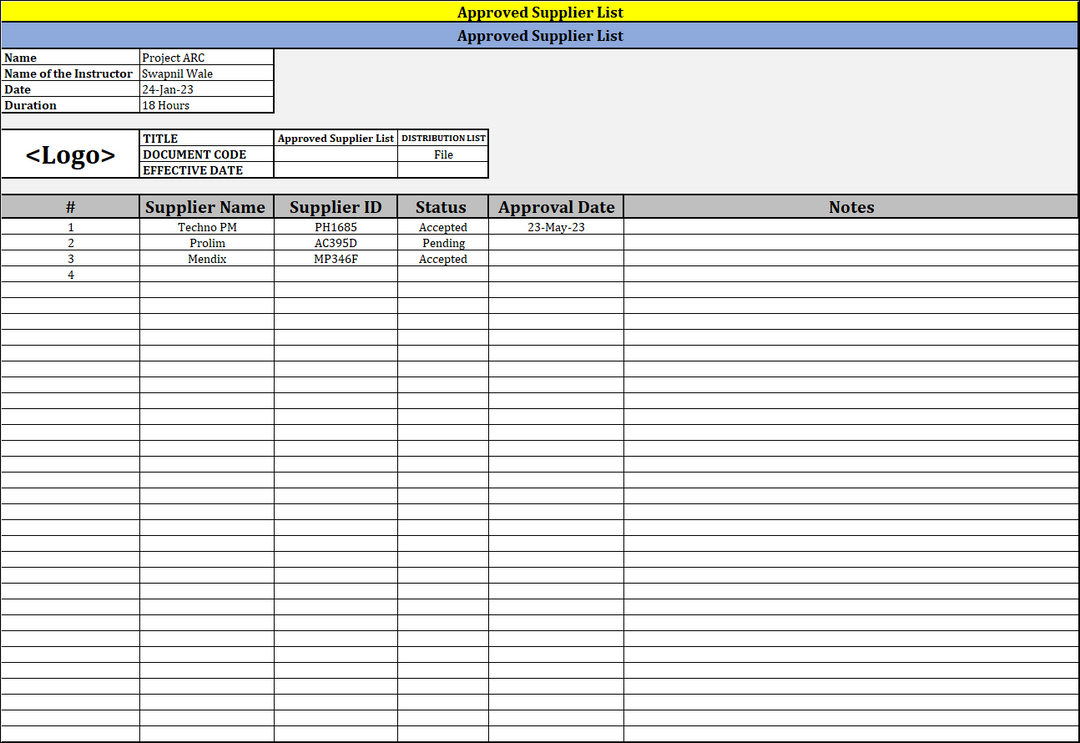The width and height of the screenshot is (1080, 743).
Task: Select the 18 Hours duration cell
Action: (206, 106)
